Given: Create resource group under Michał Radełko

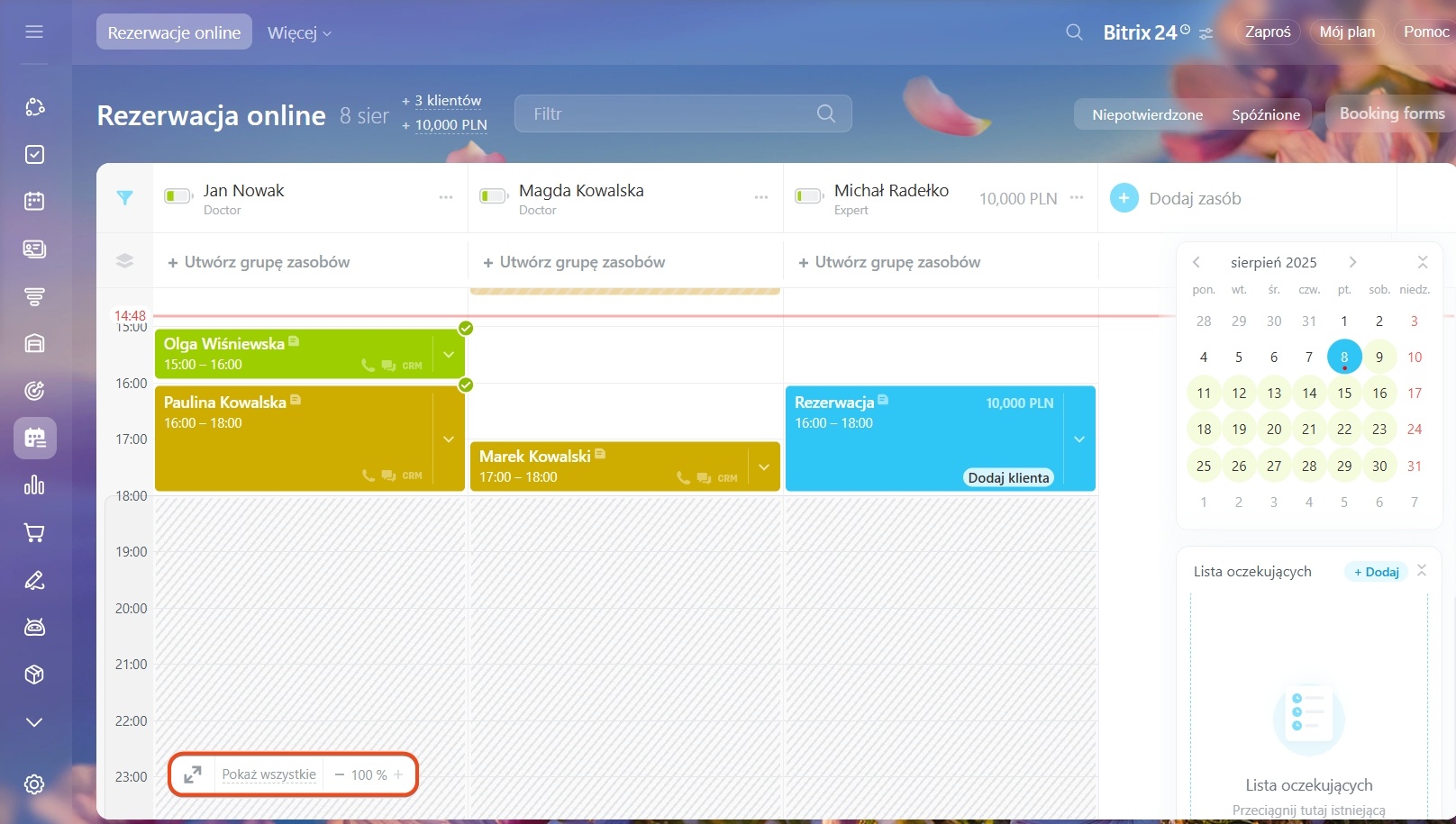Looking at the screenshot, I should (x=889, y=262).
